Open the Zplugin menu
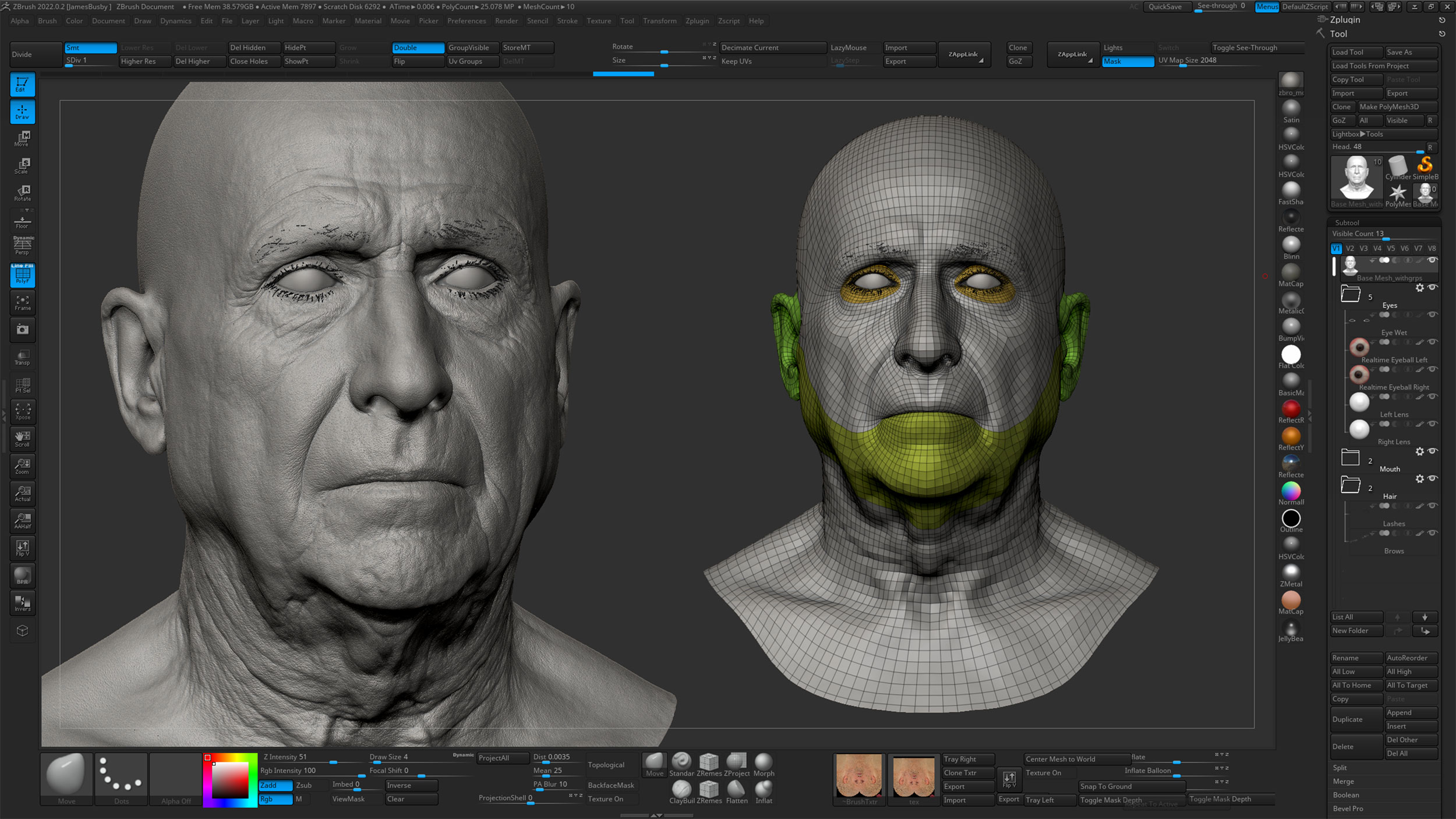The width and height of the screenshot is (1456, 819). (697, 21)
